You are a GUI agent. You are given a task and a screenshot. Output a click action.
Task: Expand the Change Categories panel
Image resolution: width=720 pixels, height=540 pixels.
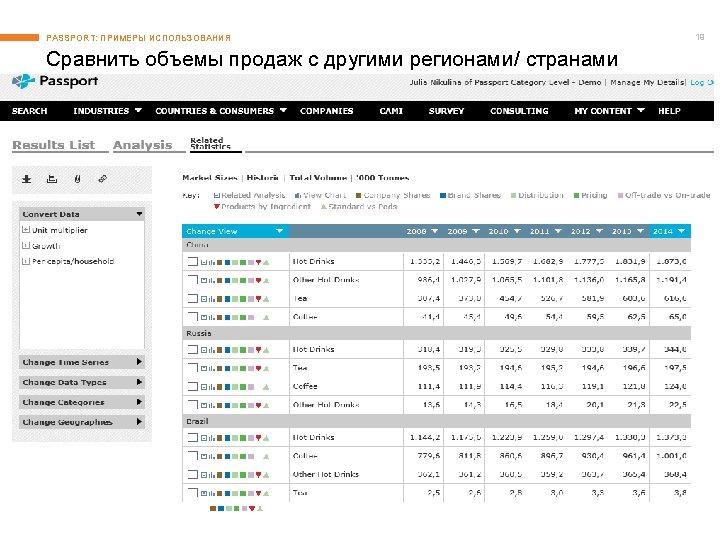tap(82, 402)
